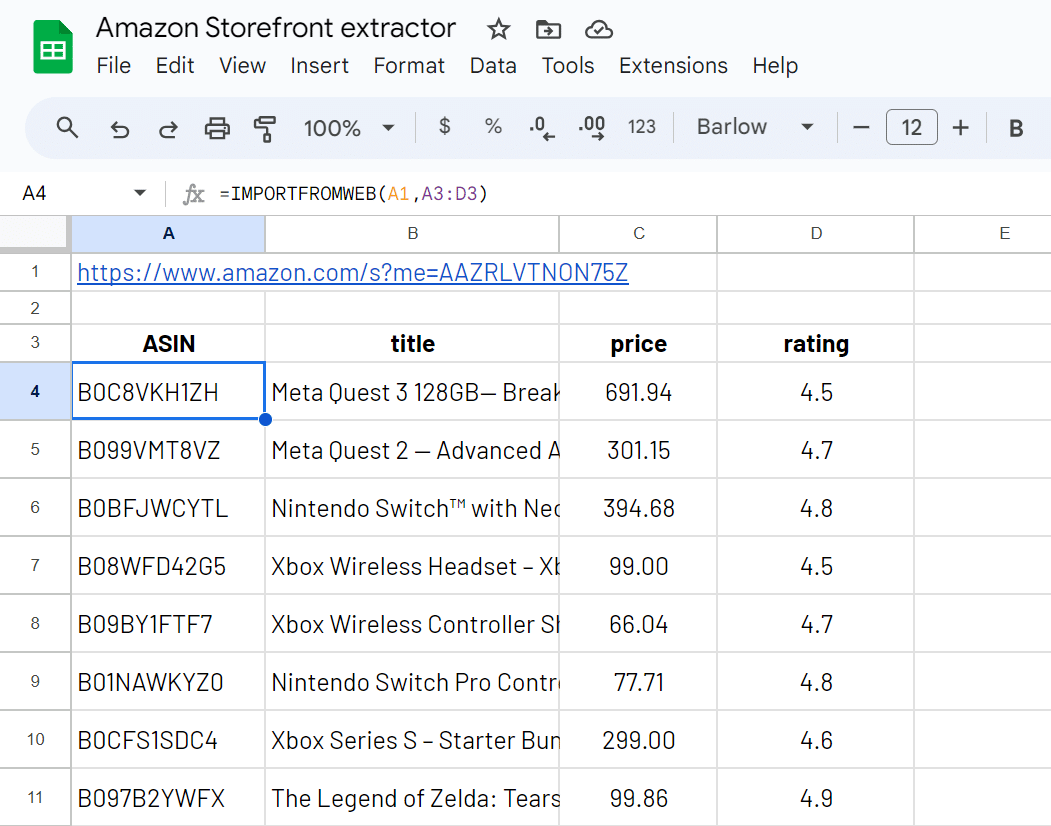This screenshot has width=1051, height=826.
Task: Apply percent format
Action: (x=493, y=127)
